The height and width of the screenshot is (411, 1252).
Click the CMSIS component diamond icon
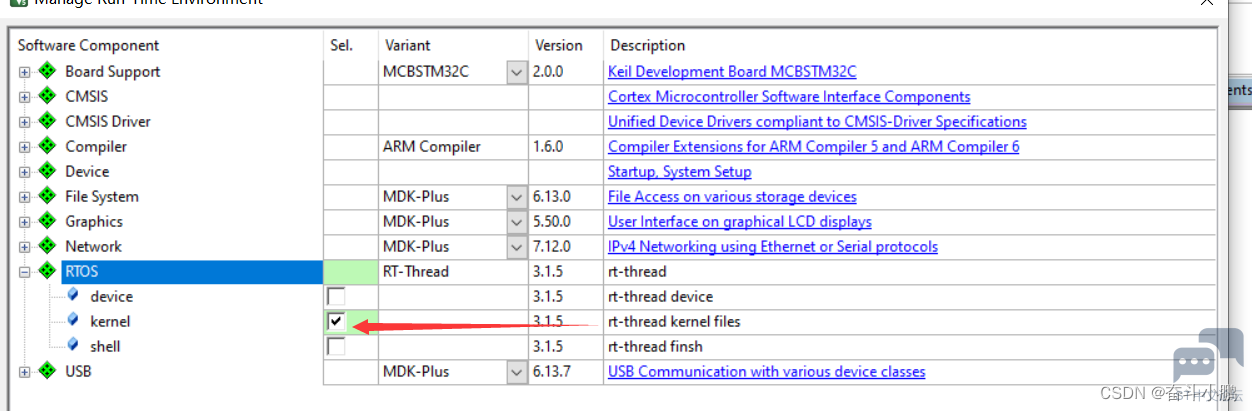[46, 96]
